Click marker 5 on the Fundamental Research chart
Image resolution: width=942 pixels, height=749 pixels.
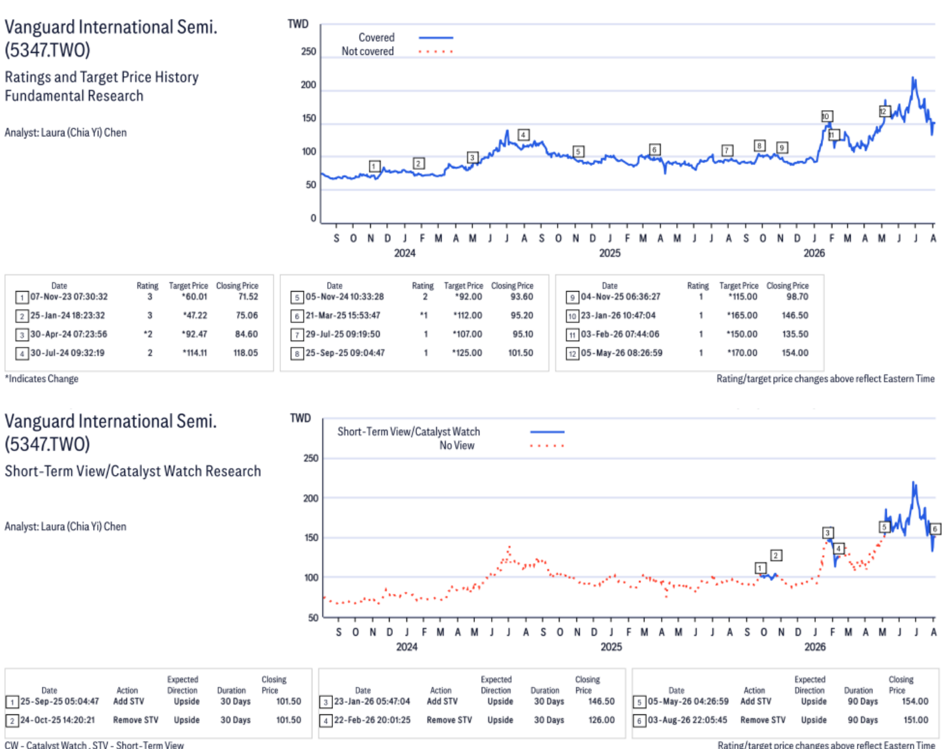[x=578, y=151]
